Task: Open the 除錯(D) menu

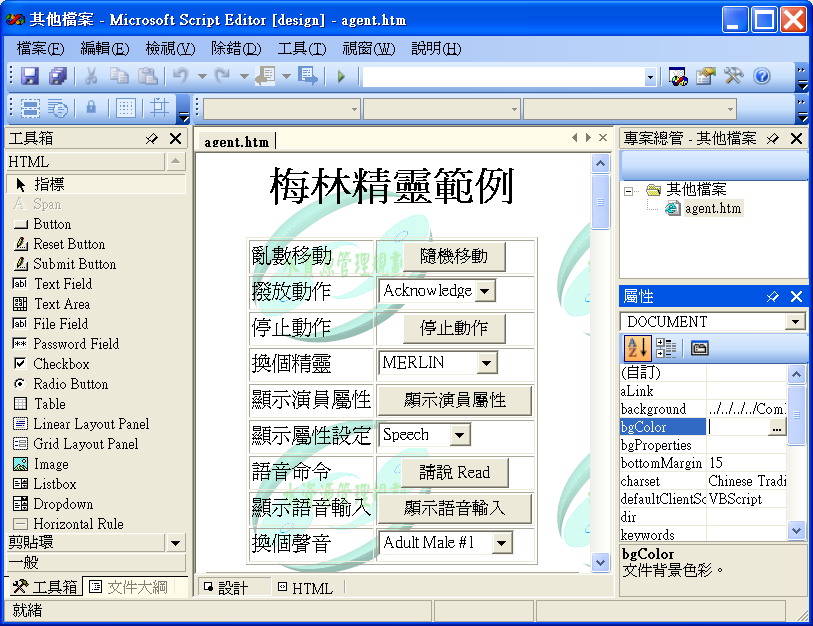Action: (x=236, y=49)
